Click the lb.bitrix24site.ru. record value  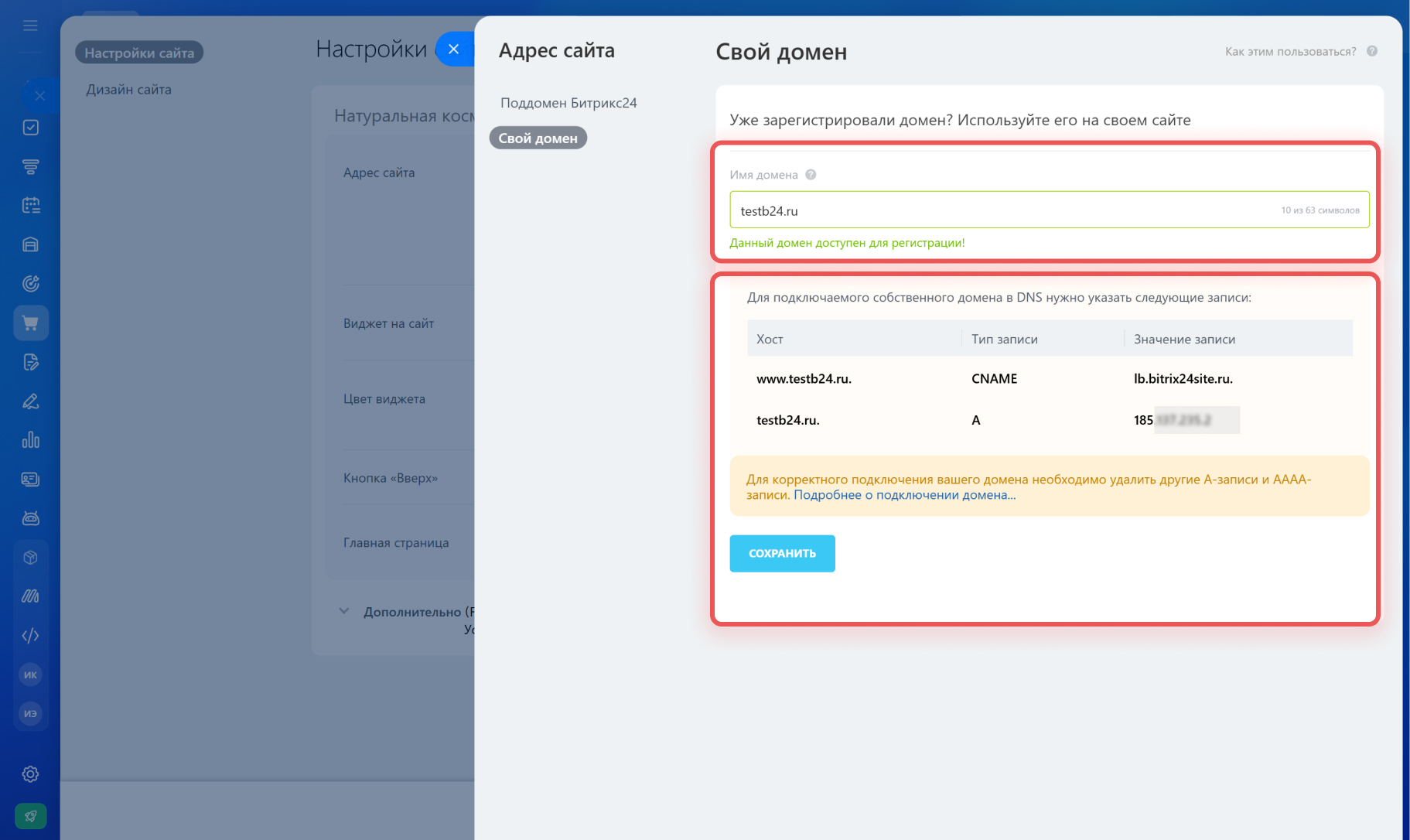tap(1183, 379)
